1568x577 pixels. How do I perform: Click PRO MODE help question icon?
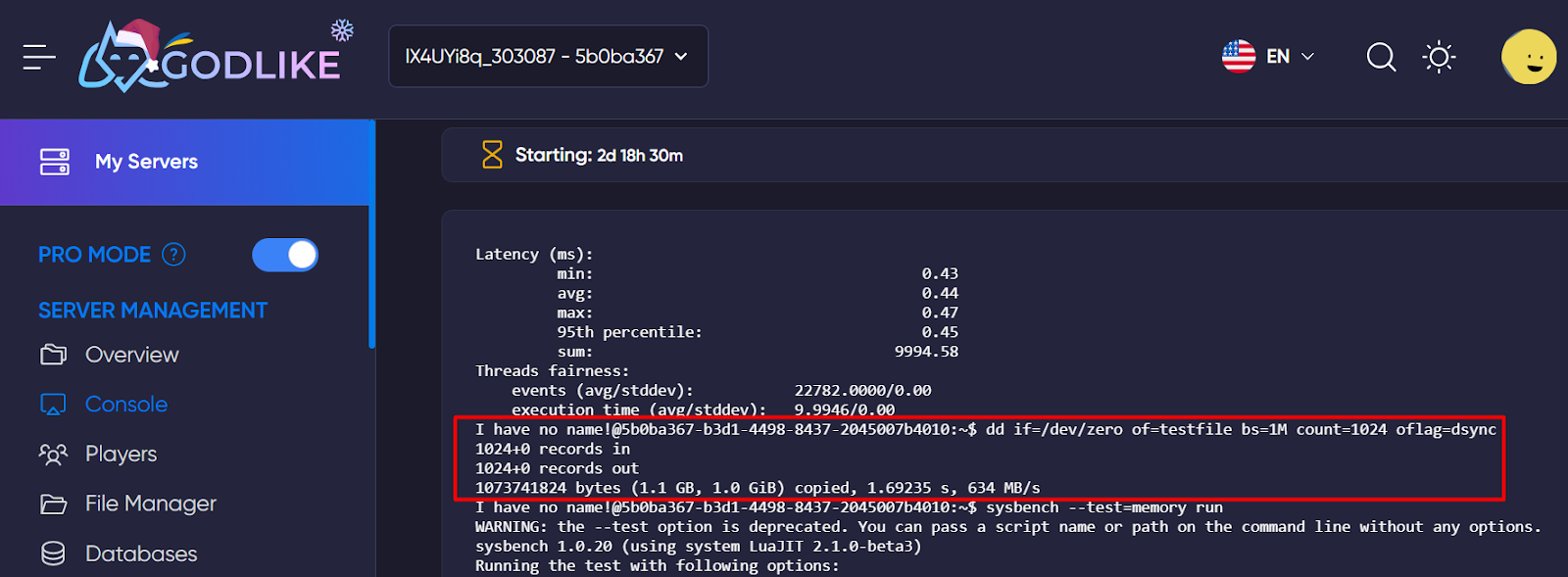[173, 255]
